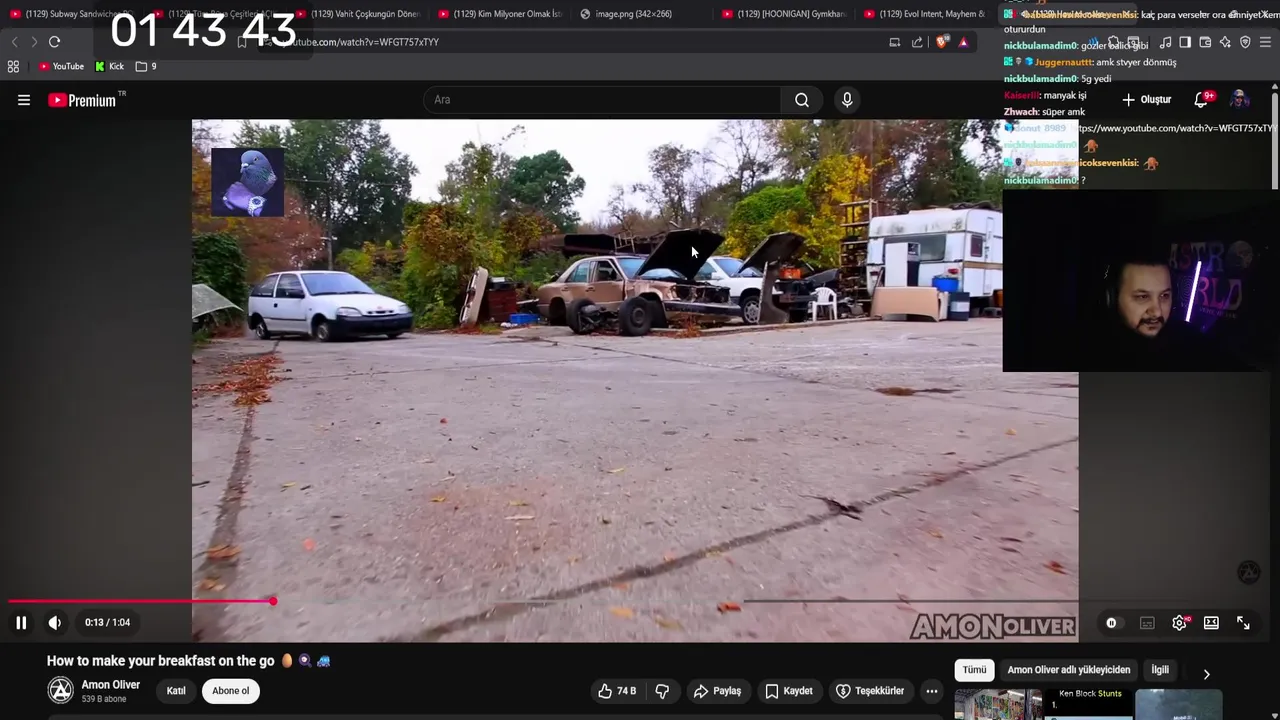Open the Brave Rewards triangle icon
The image size is (1280, 720).
(x=963, y=42)
